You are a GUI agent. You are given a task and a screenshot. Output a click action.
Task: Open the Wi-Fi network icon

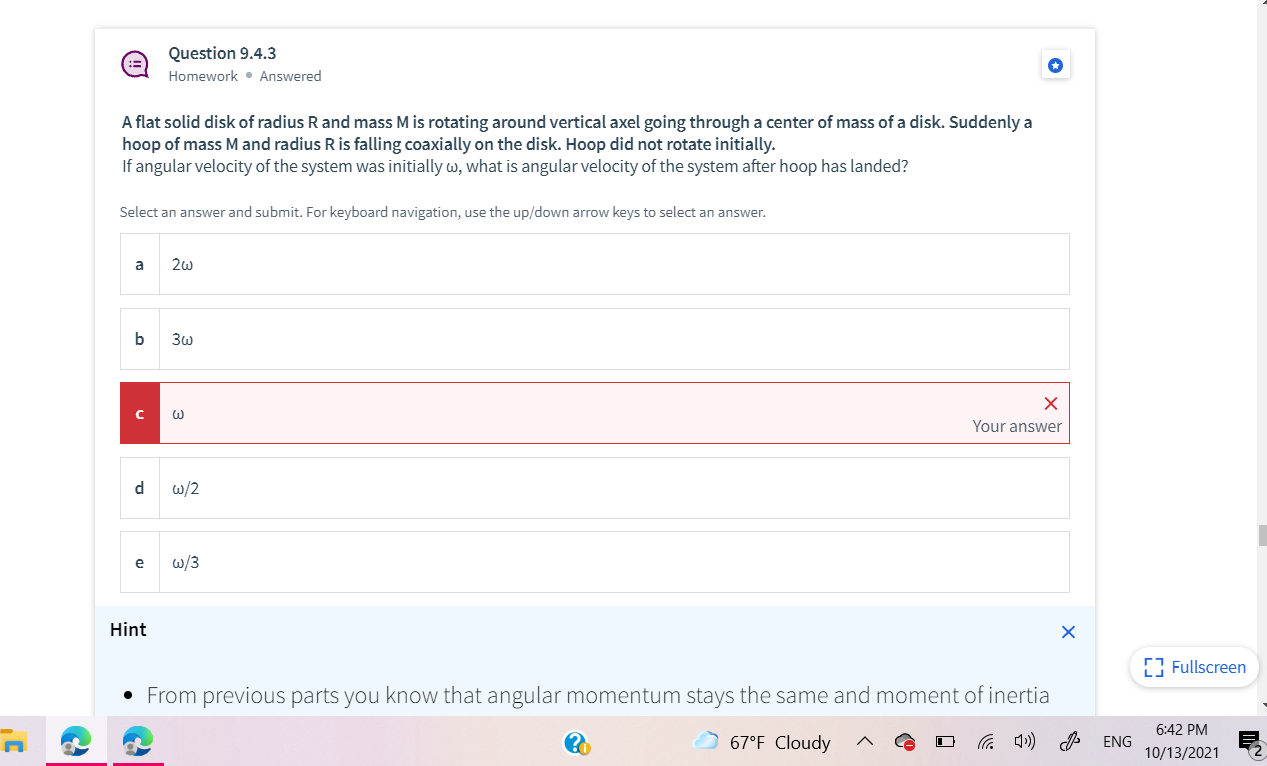pos(985,742)
